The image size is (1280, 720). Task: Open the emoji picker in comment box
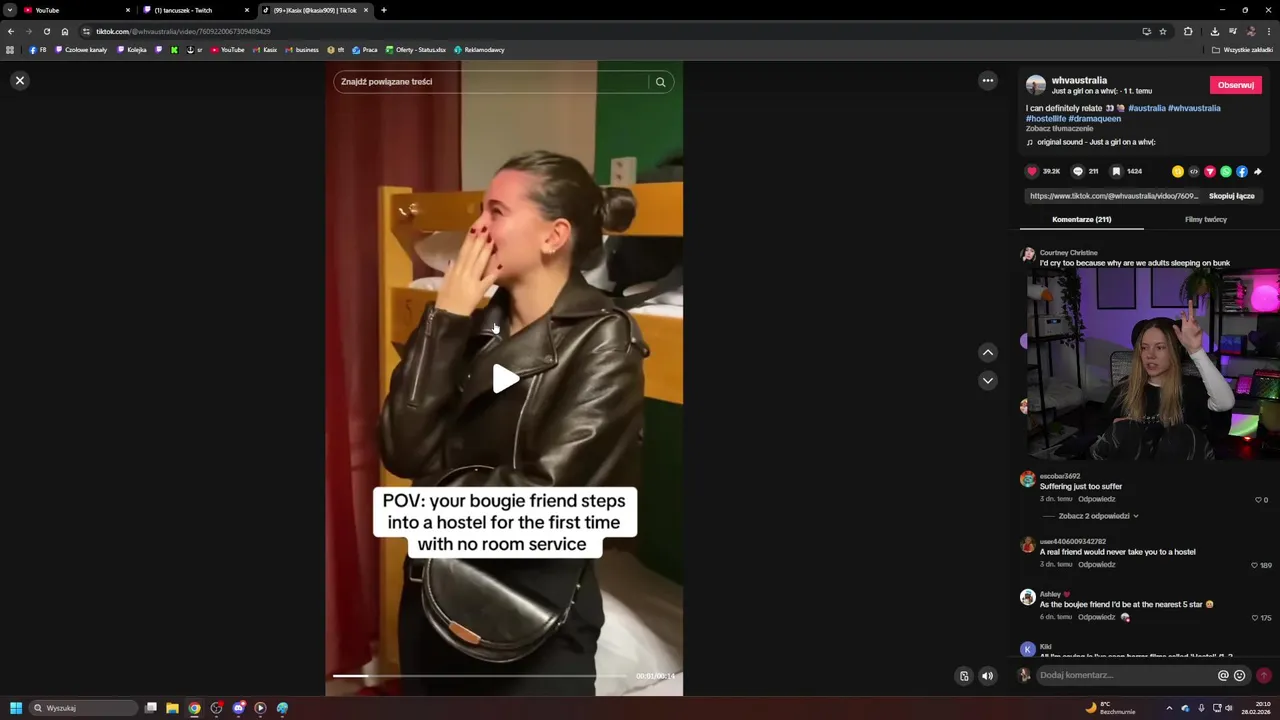(1240, 676)
